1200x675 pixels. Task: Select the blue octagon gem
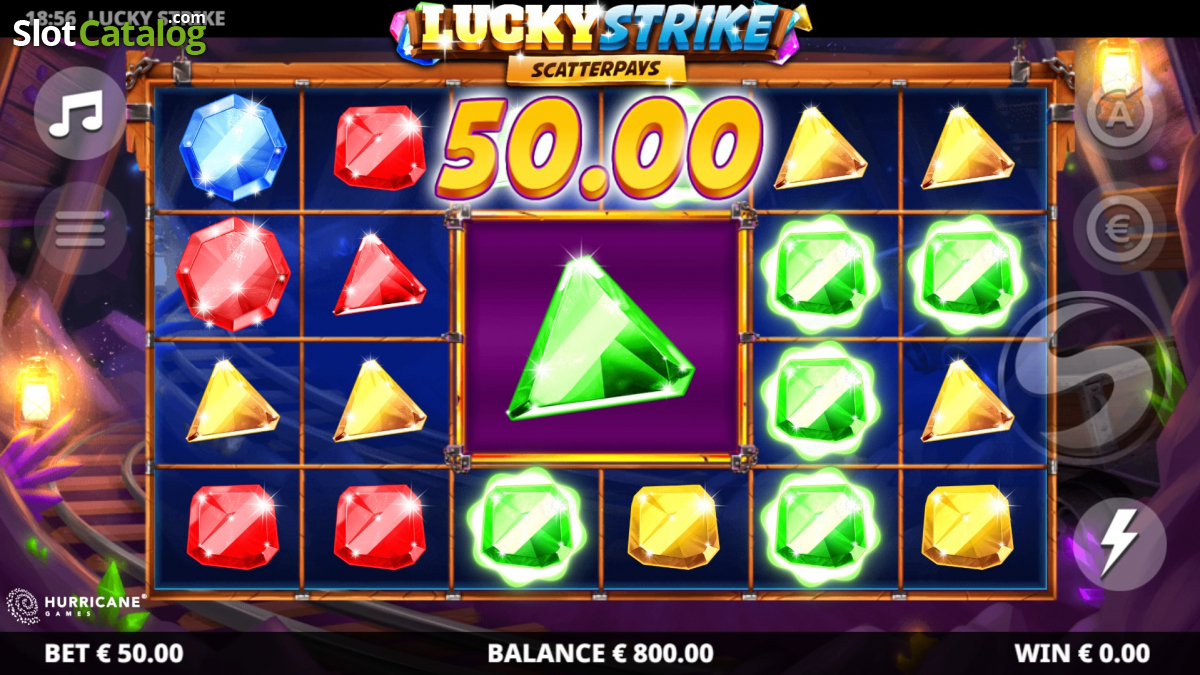pos(231,147)
